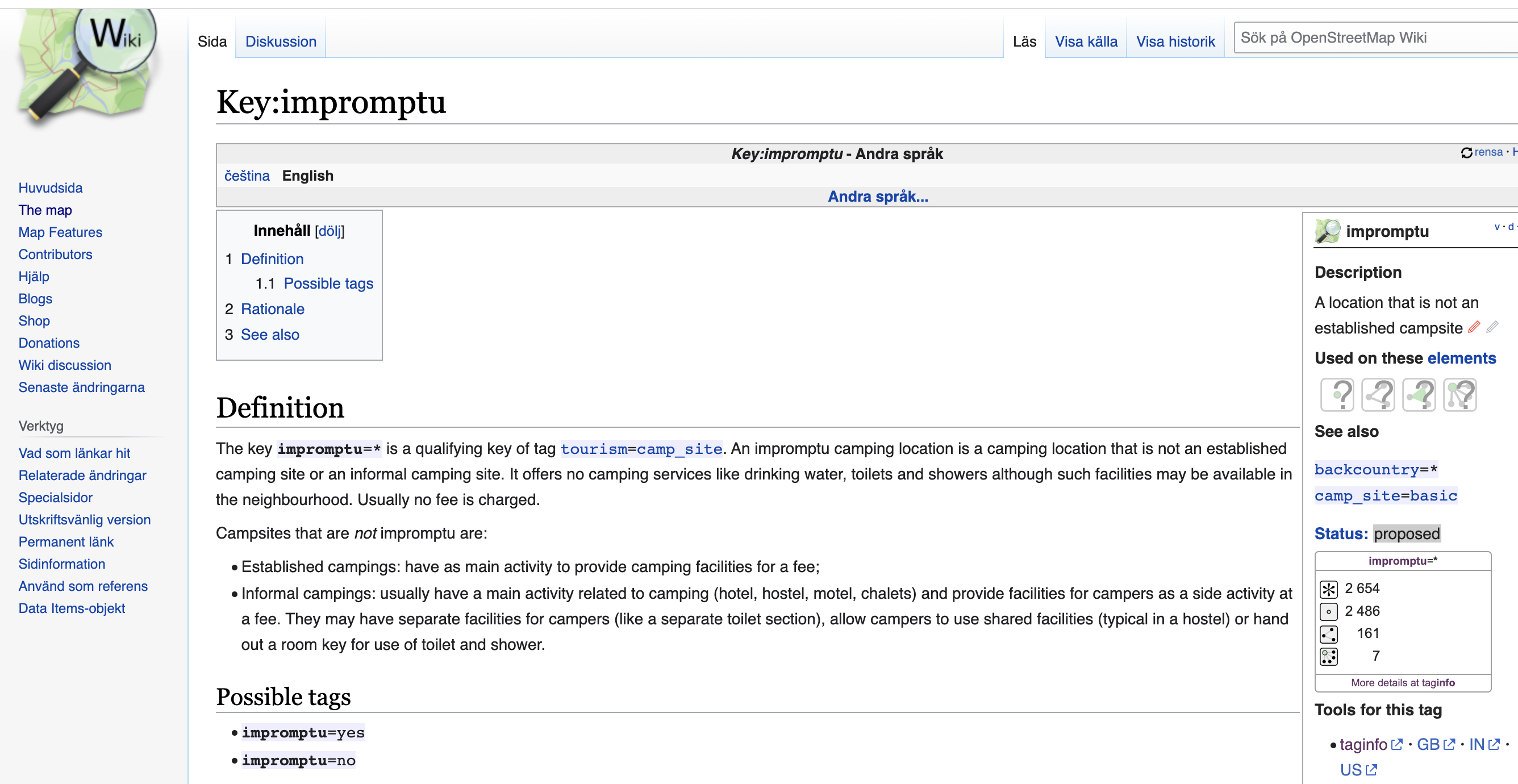
Task: Click the rensa purge refresh icon
Action: (x=1466, y=153)
